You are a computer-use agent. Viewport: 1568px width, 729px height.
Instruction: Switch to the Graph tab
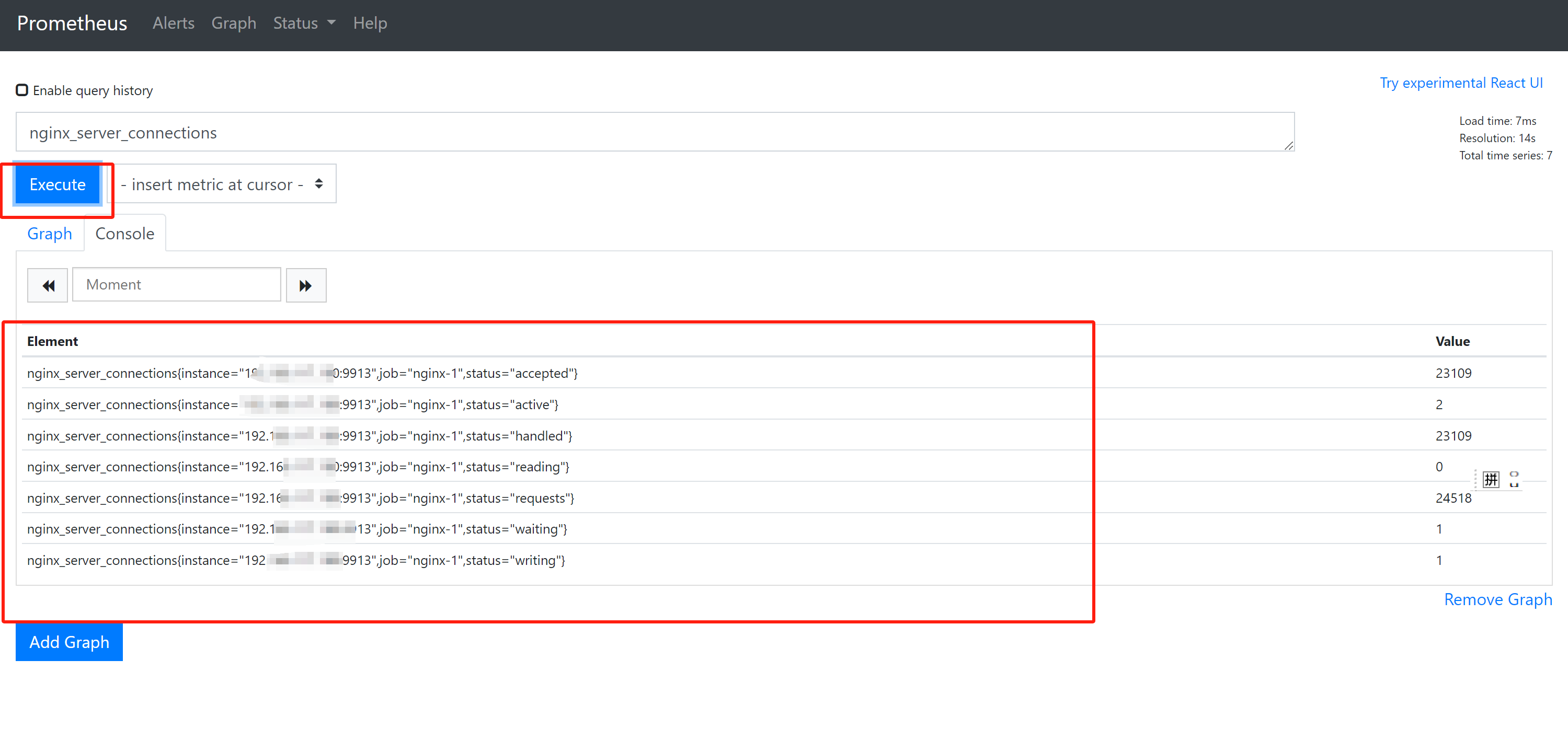point(49,234)
